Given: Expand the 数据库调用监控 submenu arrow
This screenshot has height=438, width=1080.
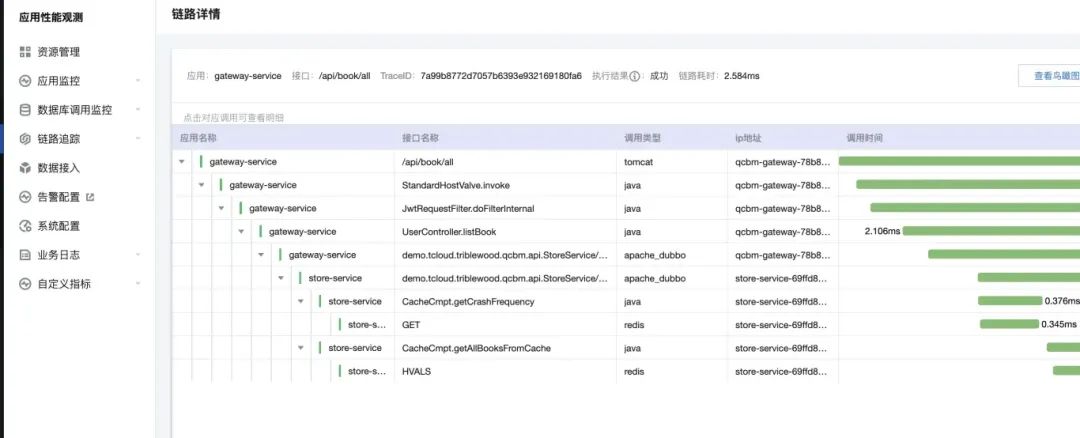Looking at the screenshot, I should [138, 110].
